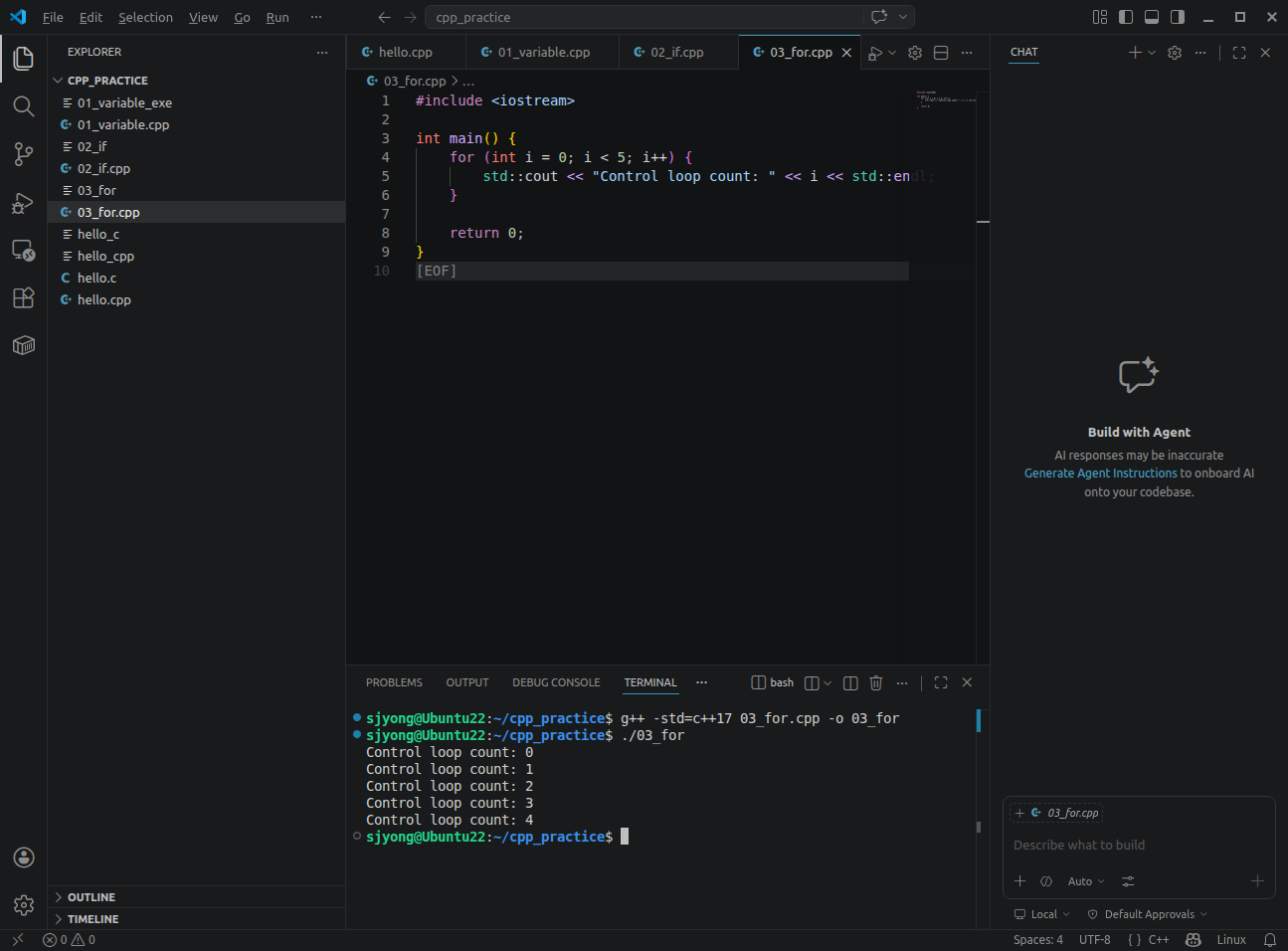
Task: Open the Source Control view
Action: [x=24, y=154]
